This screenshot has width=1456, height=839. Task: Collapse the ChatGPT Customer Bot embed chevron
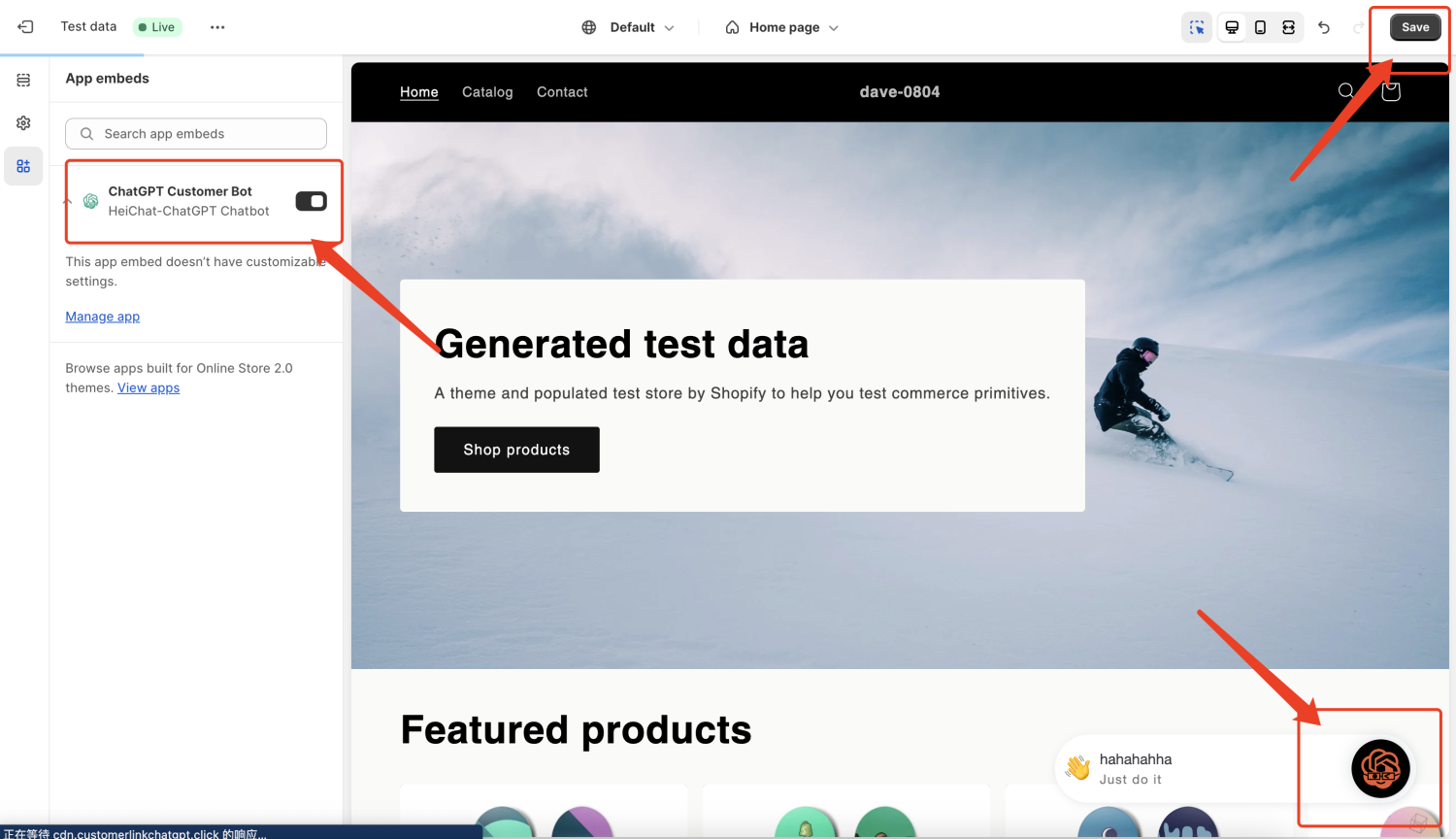click(68, 201)
